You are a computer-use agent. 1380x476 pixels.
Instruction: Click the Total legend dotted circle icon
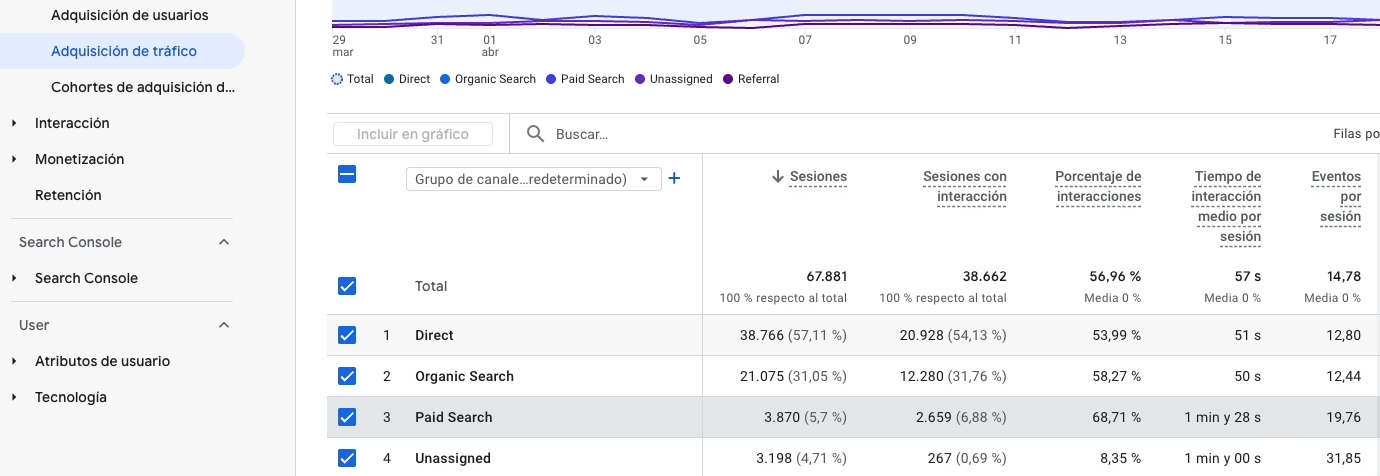(337, 79)
